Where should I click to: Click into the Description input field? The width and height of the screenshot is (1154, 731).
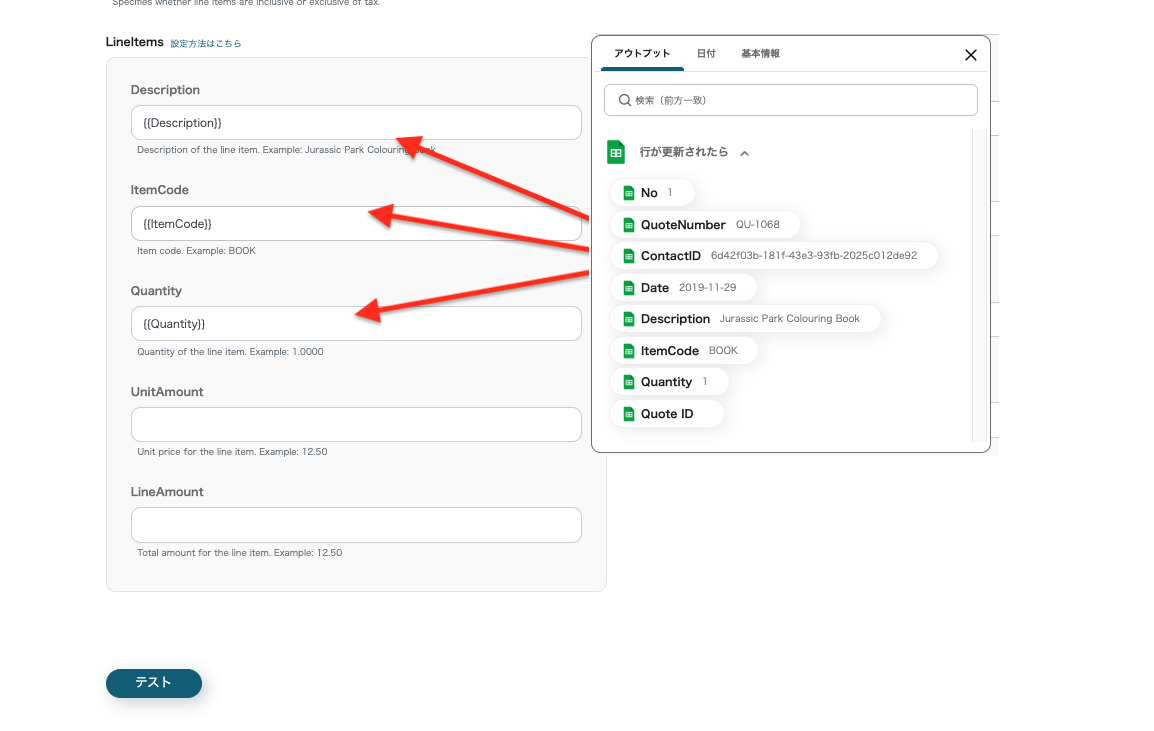pos(356,123)
